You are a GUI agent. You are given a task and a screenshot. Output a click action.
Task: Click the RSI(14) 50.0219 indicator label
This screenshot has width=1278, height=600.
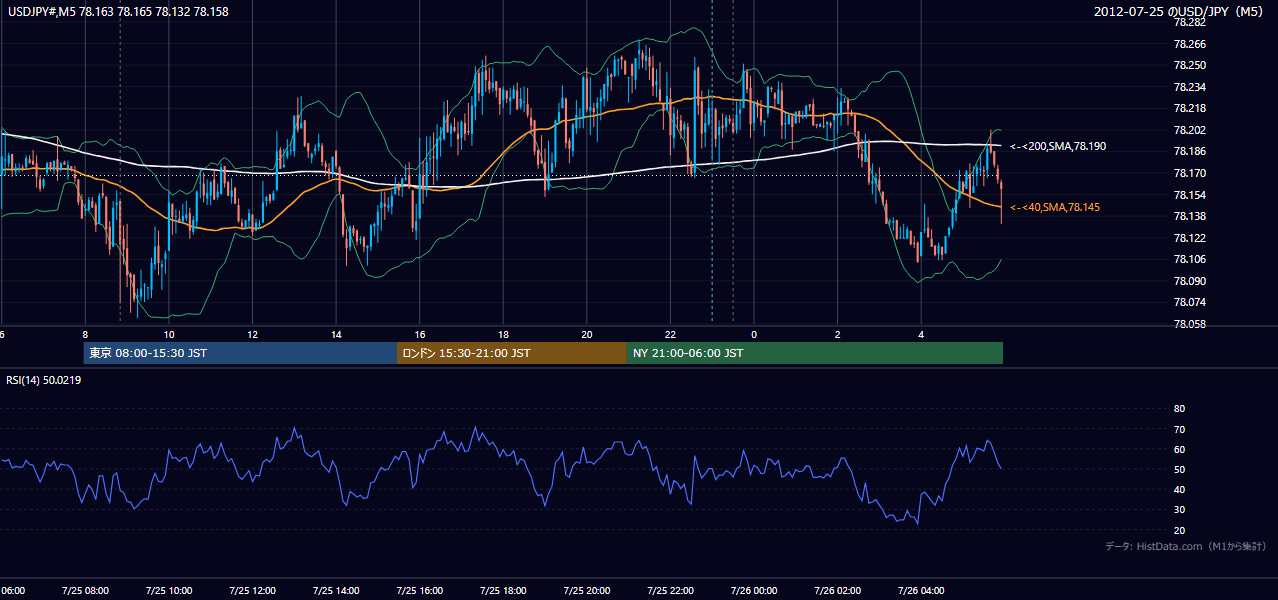[x=45, y=380]
